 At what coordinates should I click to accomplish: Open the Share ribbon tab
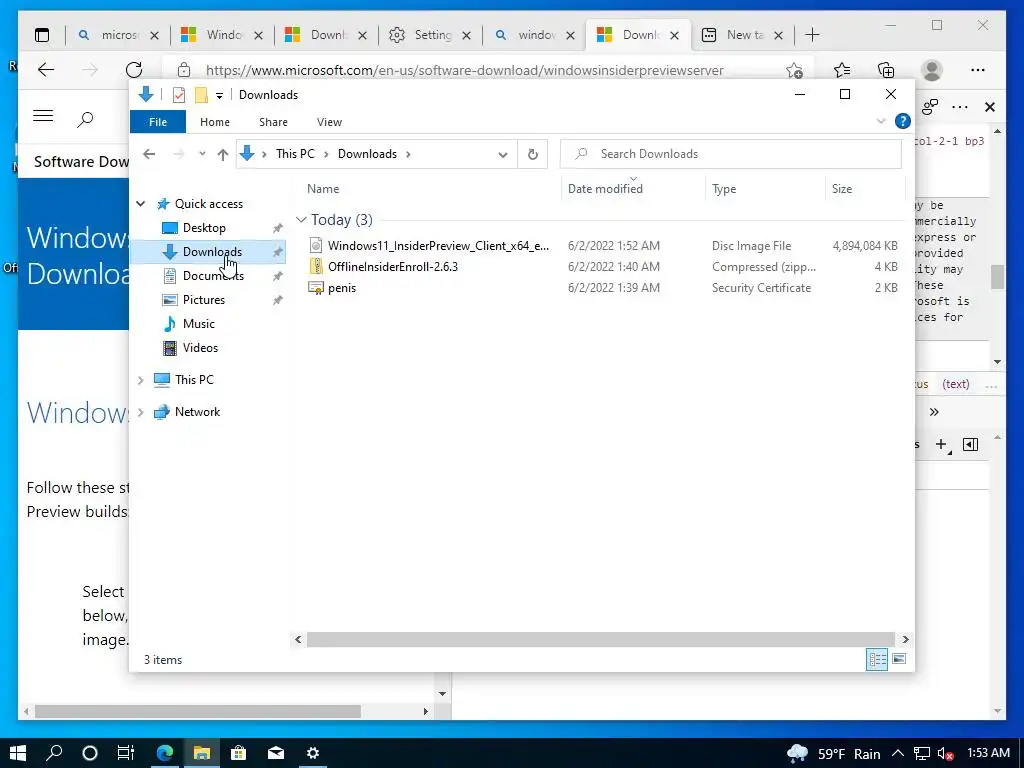273,122
